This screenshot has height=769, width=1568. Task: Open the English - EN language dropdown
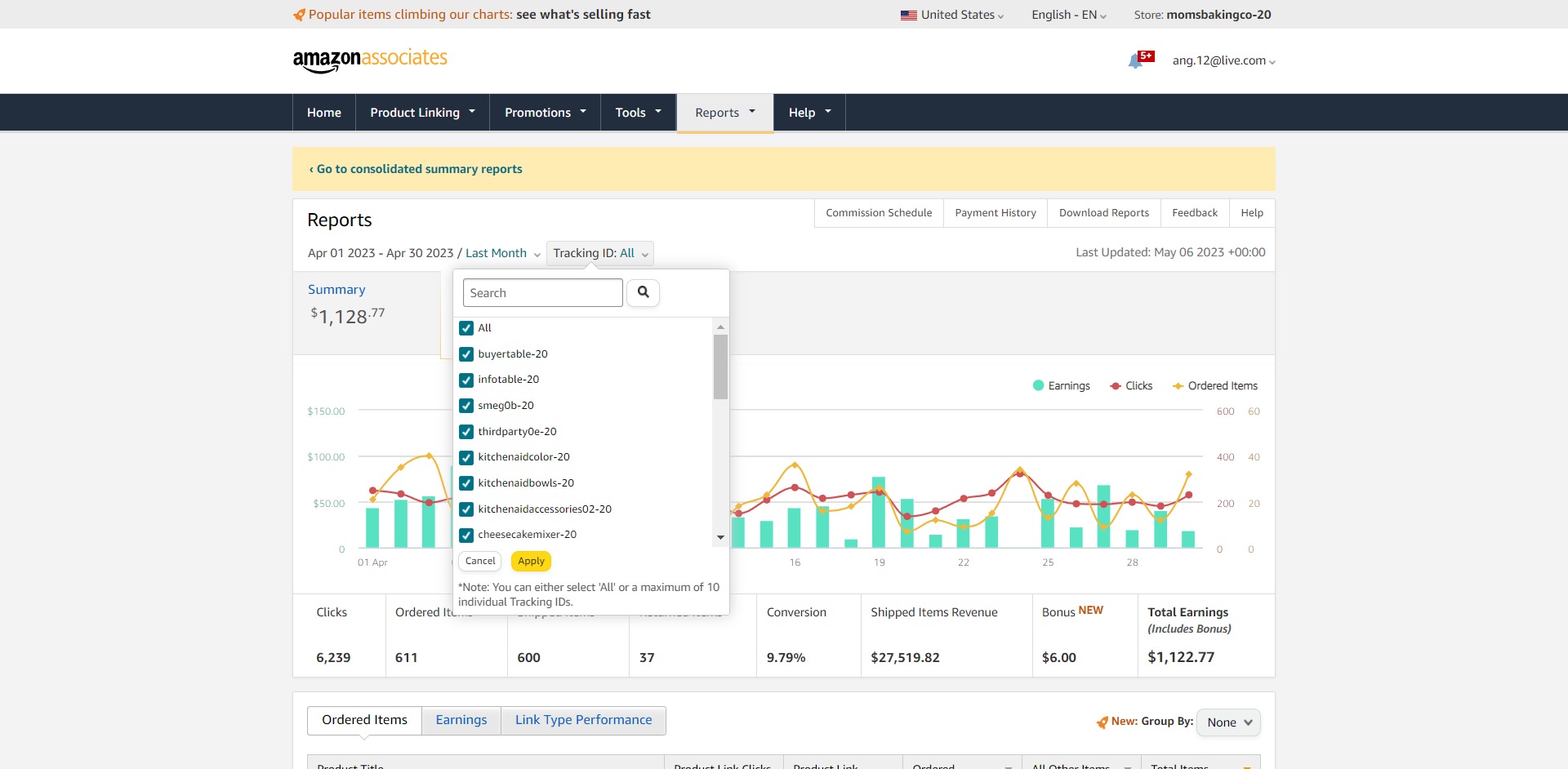coord(1069,15)
